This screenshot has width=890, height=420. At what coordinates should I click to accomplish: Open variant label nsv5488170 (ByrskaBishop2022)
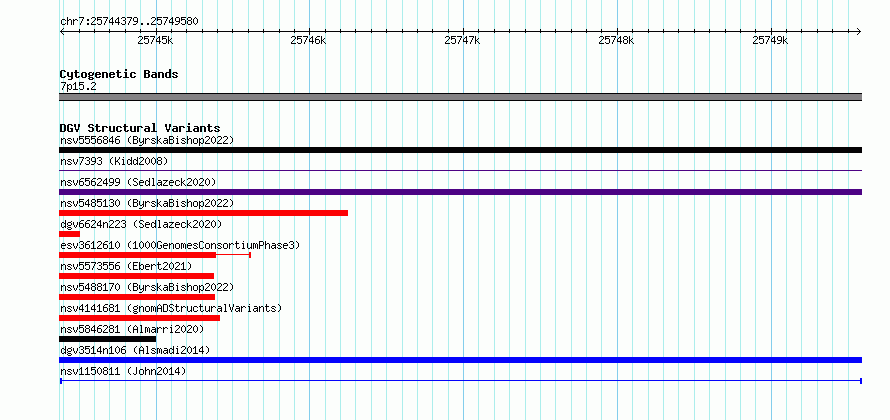(x=147, y=287)
